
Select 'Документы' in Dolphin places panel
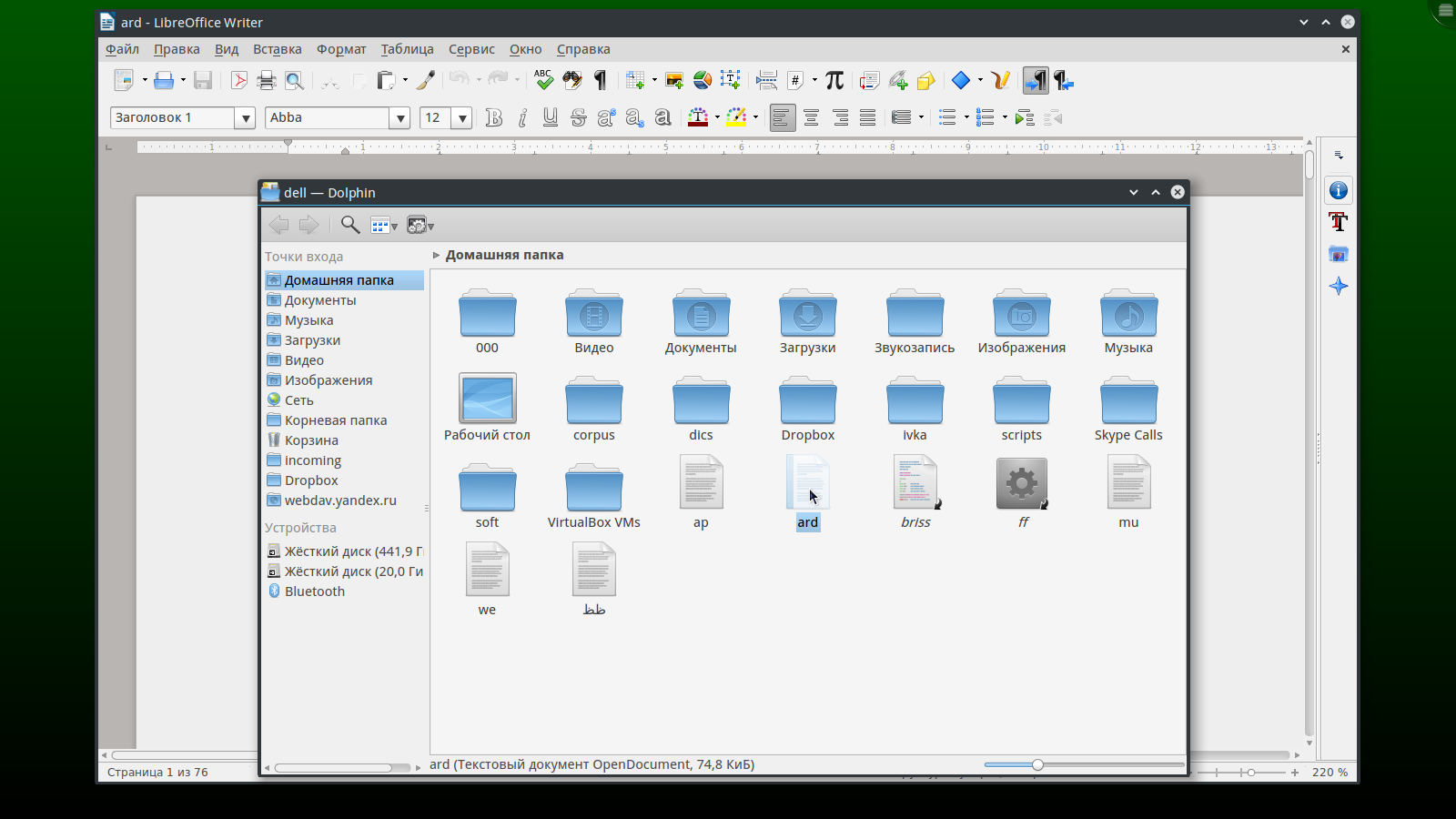pos(319,300)
